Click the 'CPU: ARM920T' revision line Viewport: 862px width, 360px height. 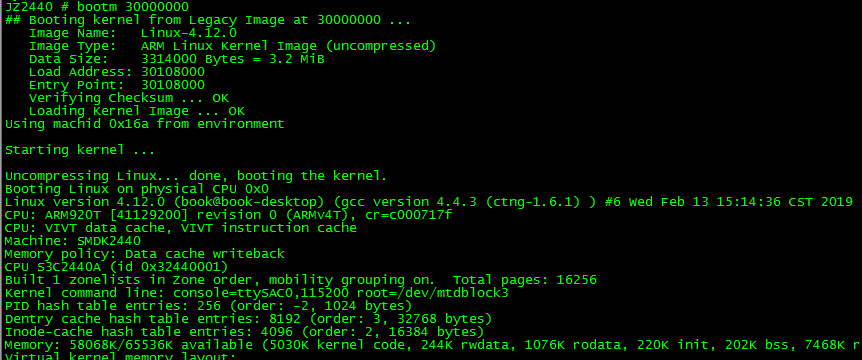click(228, 215)
